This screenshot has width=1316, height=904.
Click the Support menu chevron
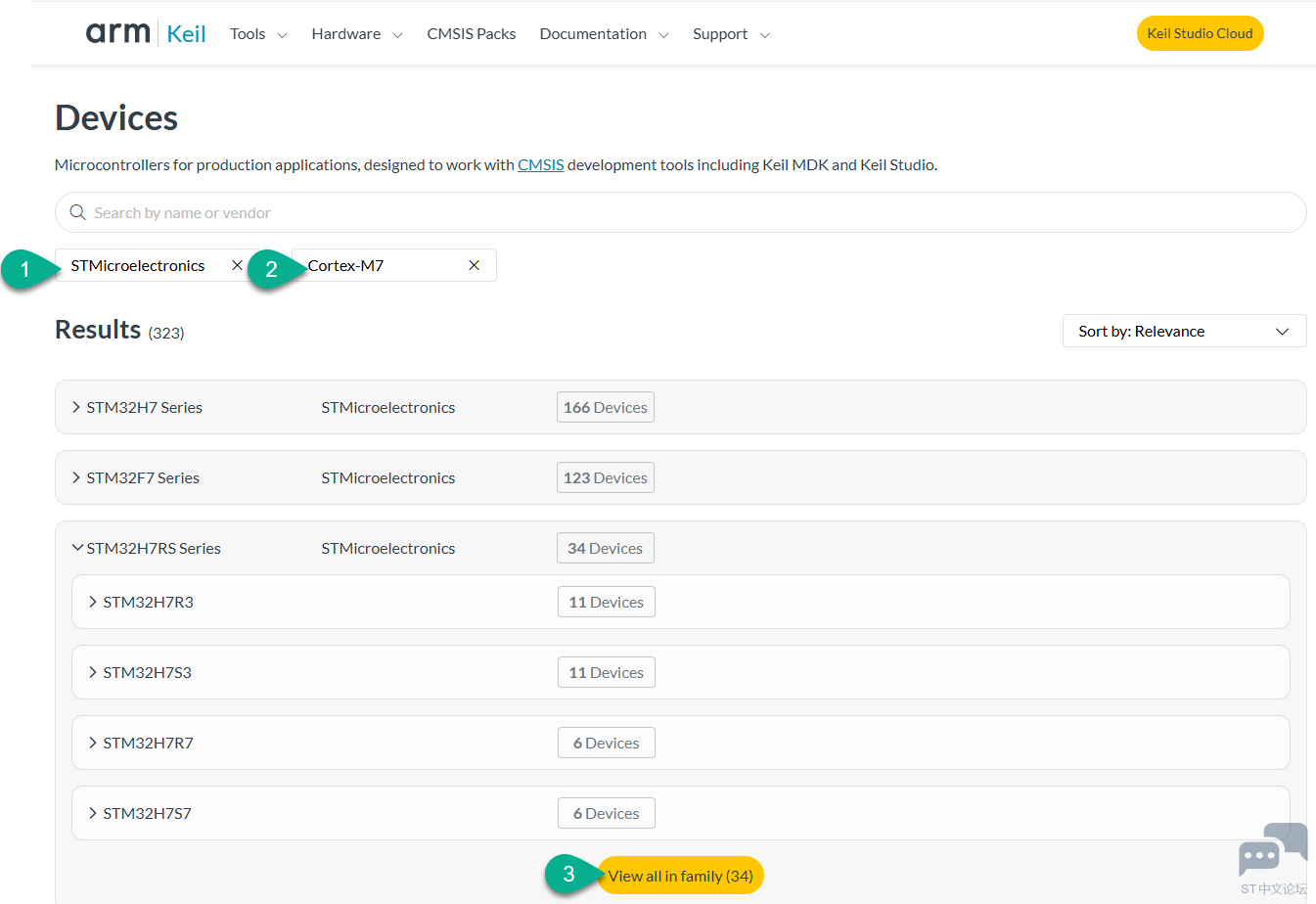click(764, 35)
